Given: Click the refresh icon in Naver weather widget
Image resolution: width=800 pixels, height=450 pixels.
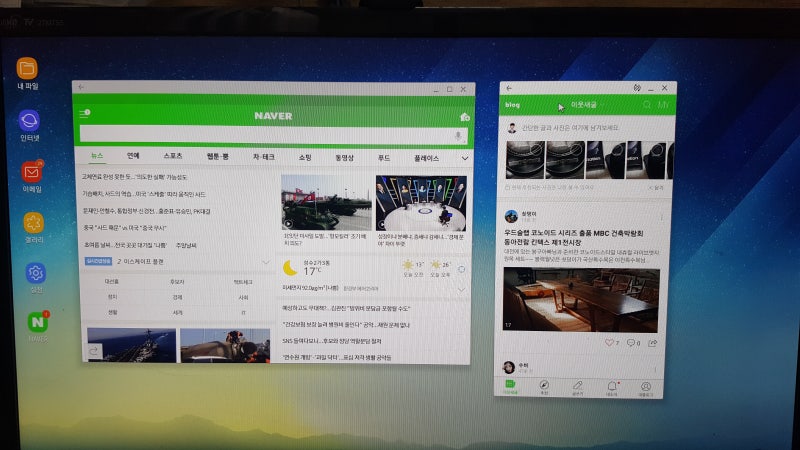Looking at the screenshot, I should (461, 269).
